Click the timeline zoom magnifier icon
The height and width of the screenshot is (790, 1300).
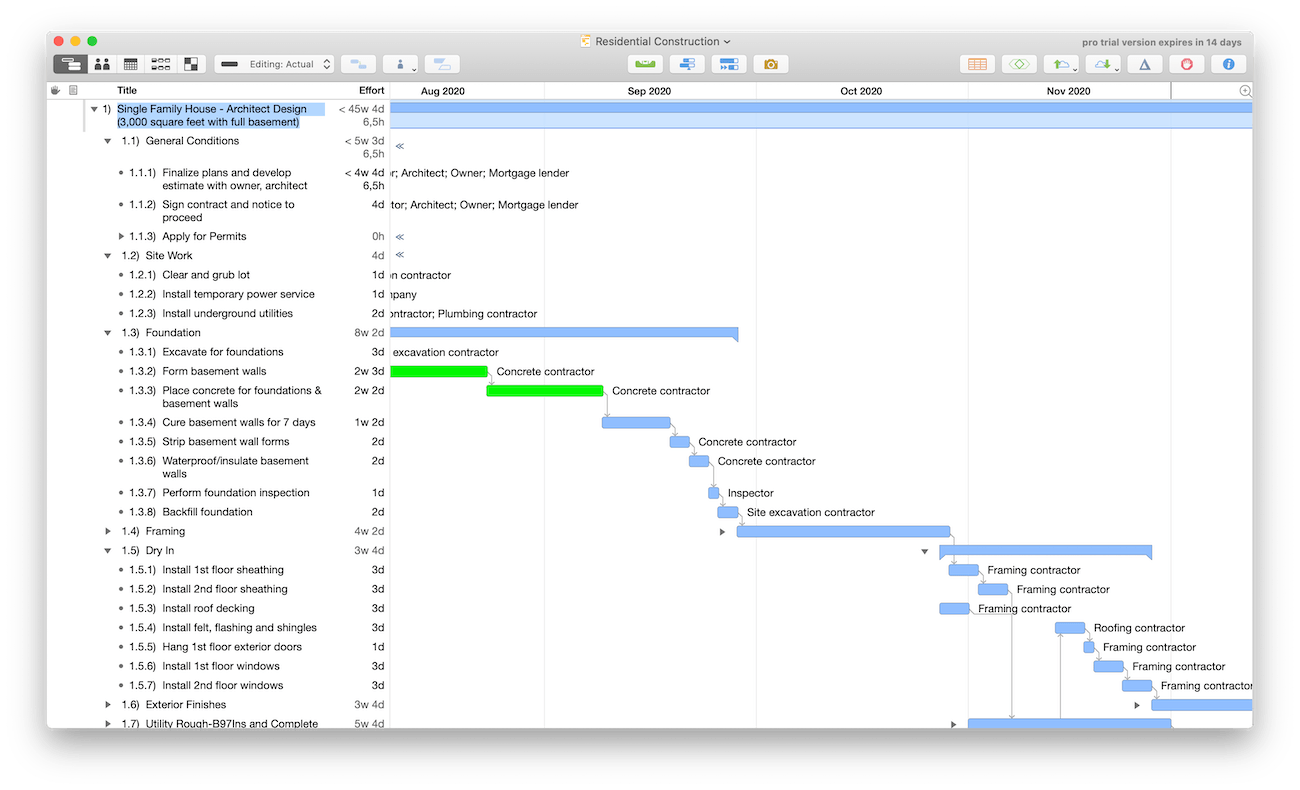[1245, 91]
